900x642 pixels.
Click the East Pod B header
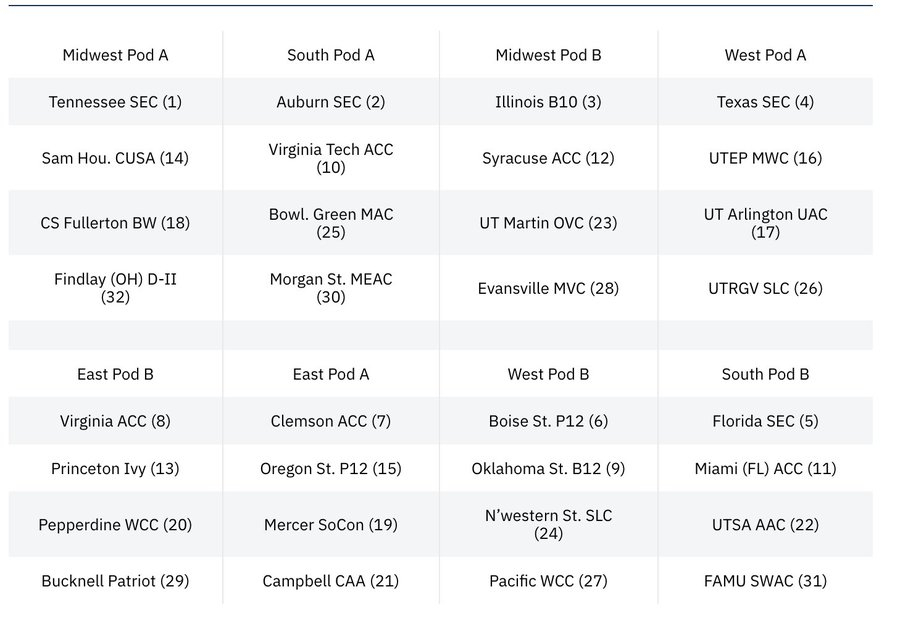click(x=115, y=374)
